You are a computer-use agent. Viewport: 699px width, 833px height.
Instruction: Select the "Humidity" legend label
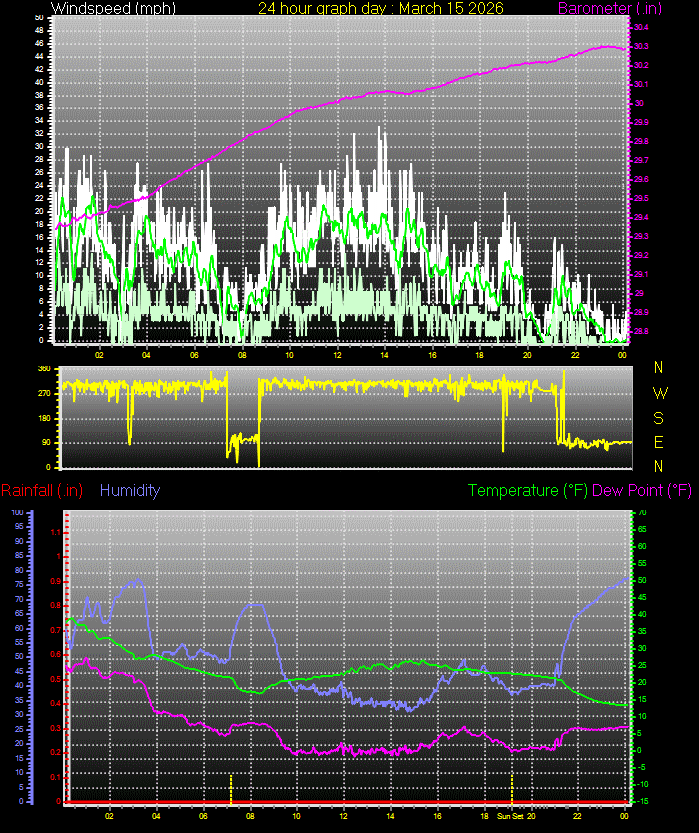130,490
